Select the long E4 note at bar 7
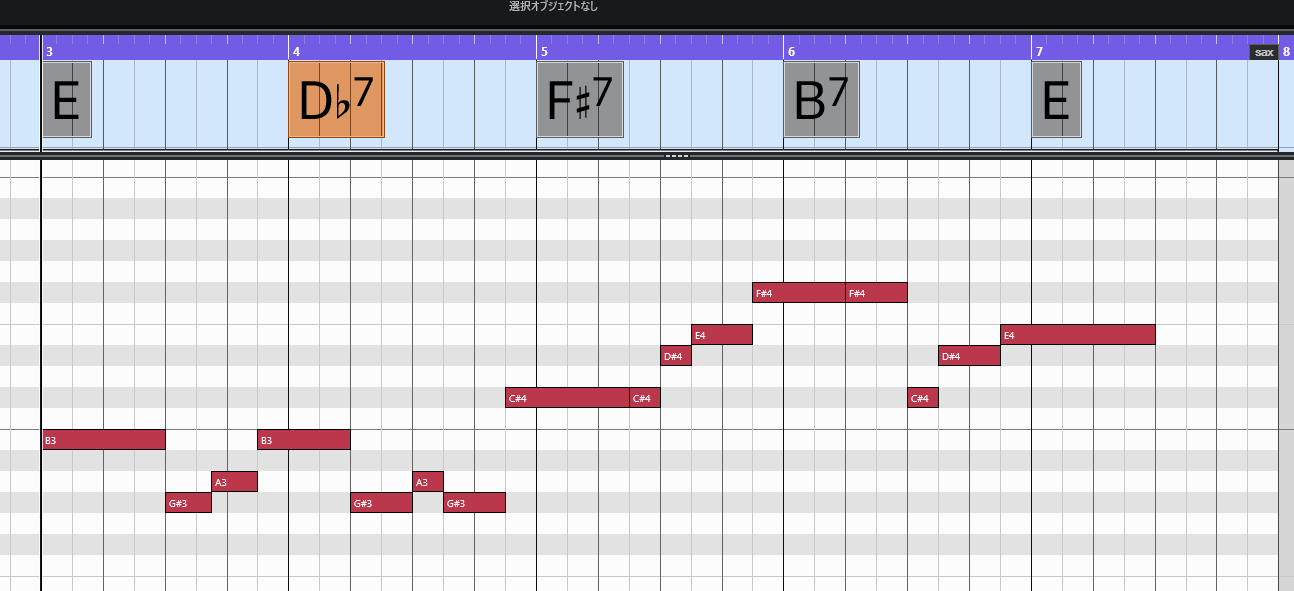The width and height of the screenshot is (1294, 591). [1077, 335]
